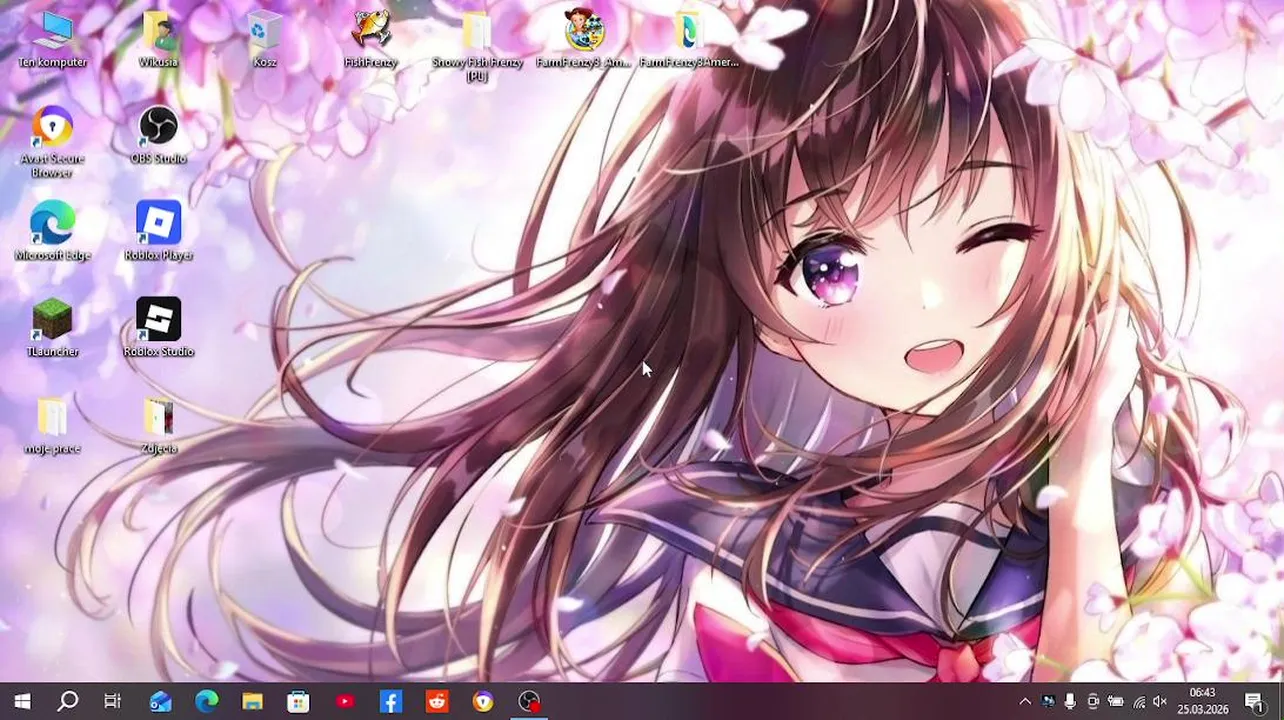Select the FarmFrenzy3 shortcut with cowgirl icon
Image resolution: width=1284 pixels, height=720 pixels.
[x=584, y=40]
